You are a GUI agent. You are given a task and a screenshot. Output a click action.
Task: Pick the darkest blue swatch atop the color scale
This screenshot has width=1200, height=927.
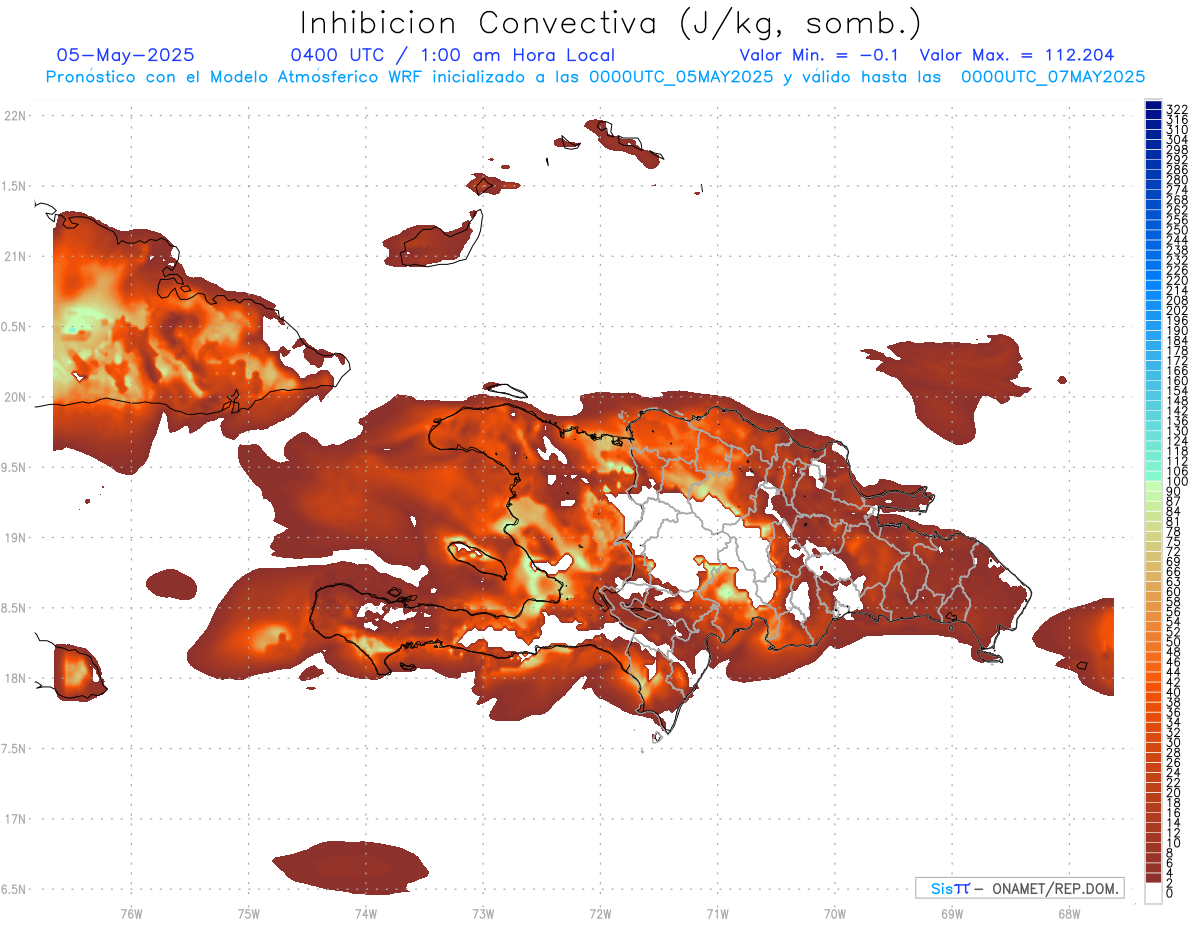[1153, 105]
